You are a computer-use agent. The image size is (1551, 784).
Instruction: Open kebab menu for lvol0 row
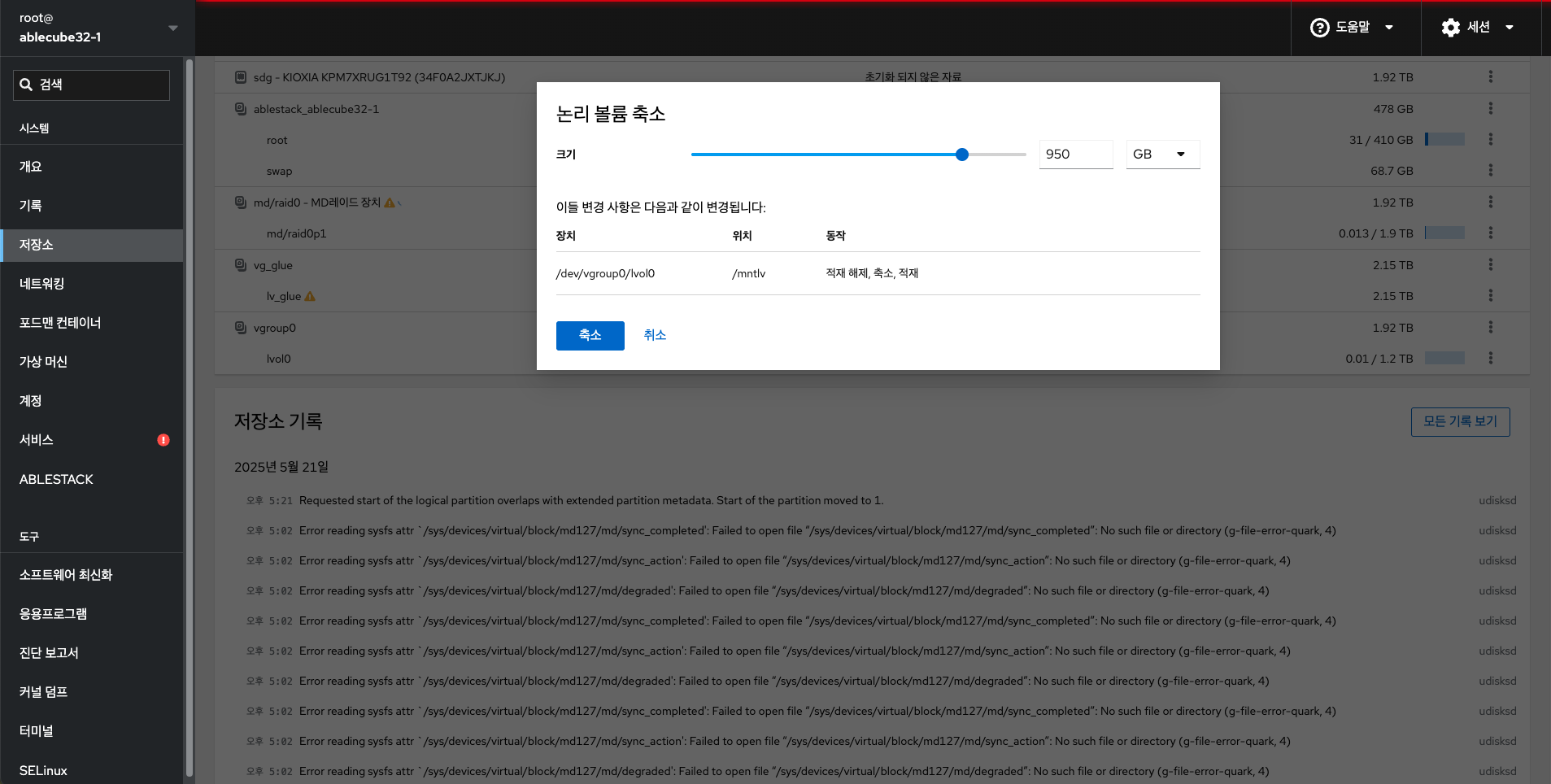tap(1490, 358)
